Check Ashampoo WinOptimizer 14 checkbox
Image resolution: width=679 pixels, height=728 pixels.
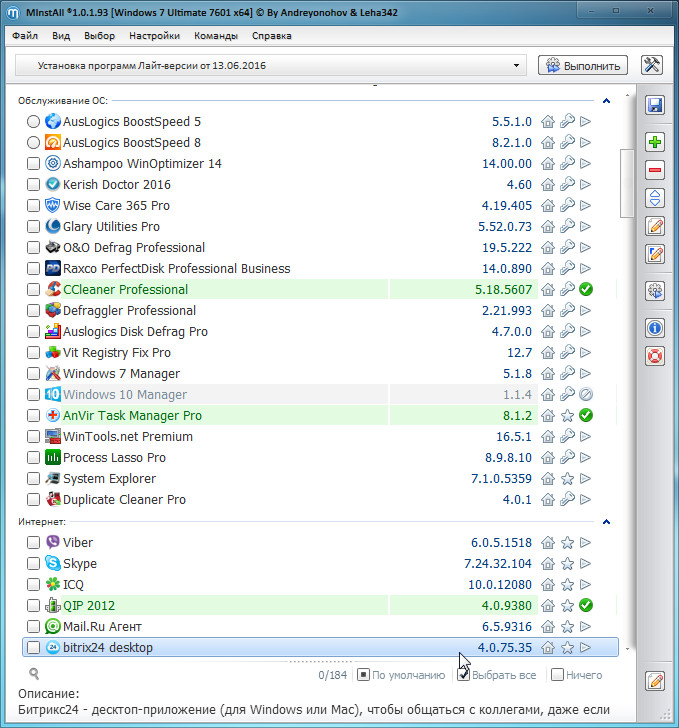[x=33, y=163]
